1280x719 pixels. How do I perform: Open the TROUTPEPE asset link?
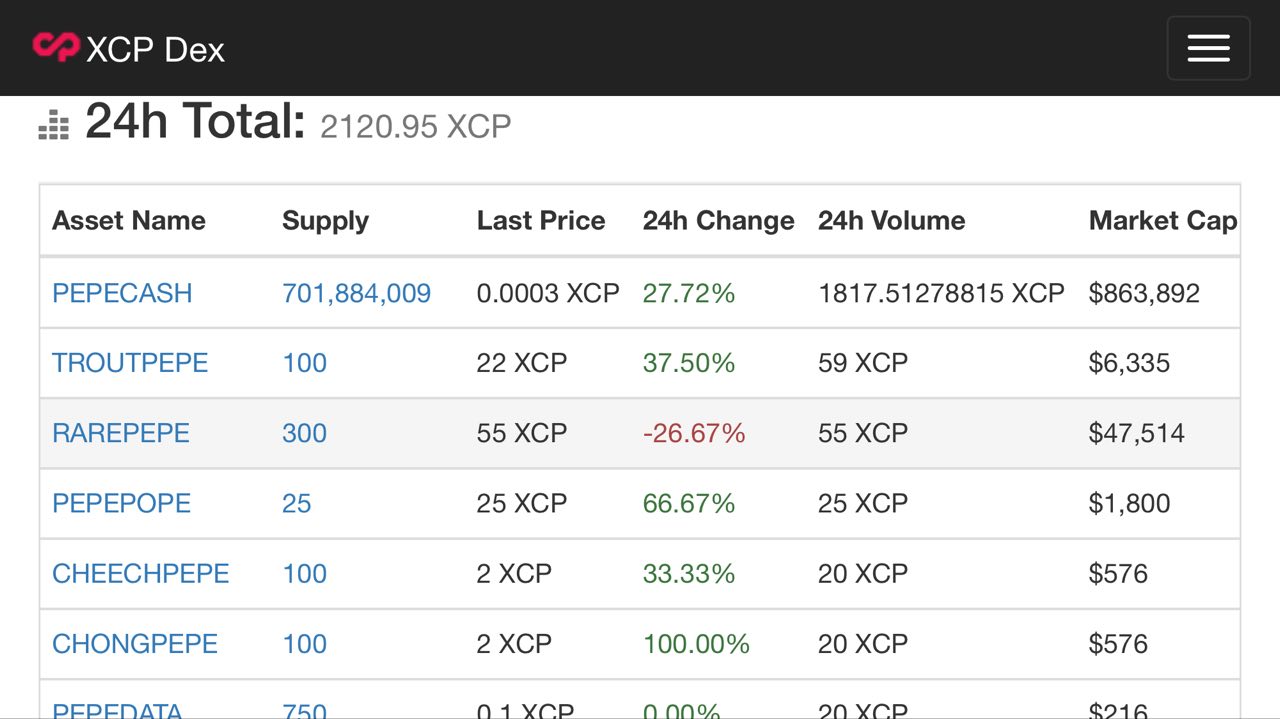(130, 363)
